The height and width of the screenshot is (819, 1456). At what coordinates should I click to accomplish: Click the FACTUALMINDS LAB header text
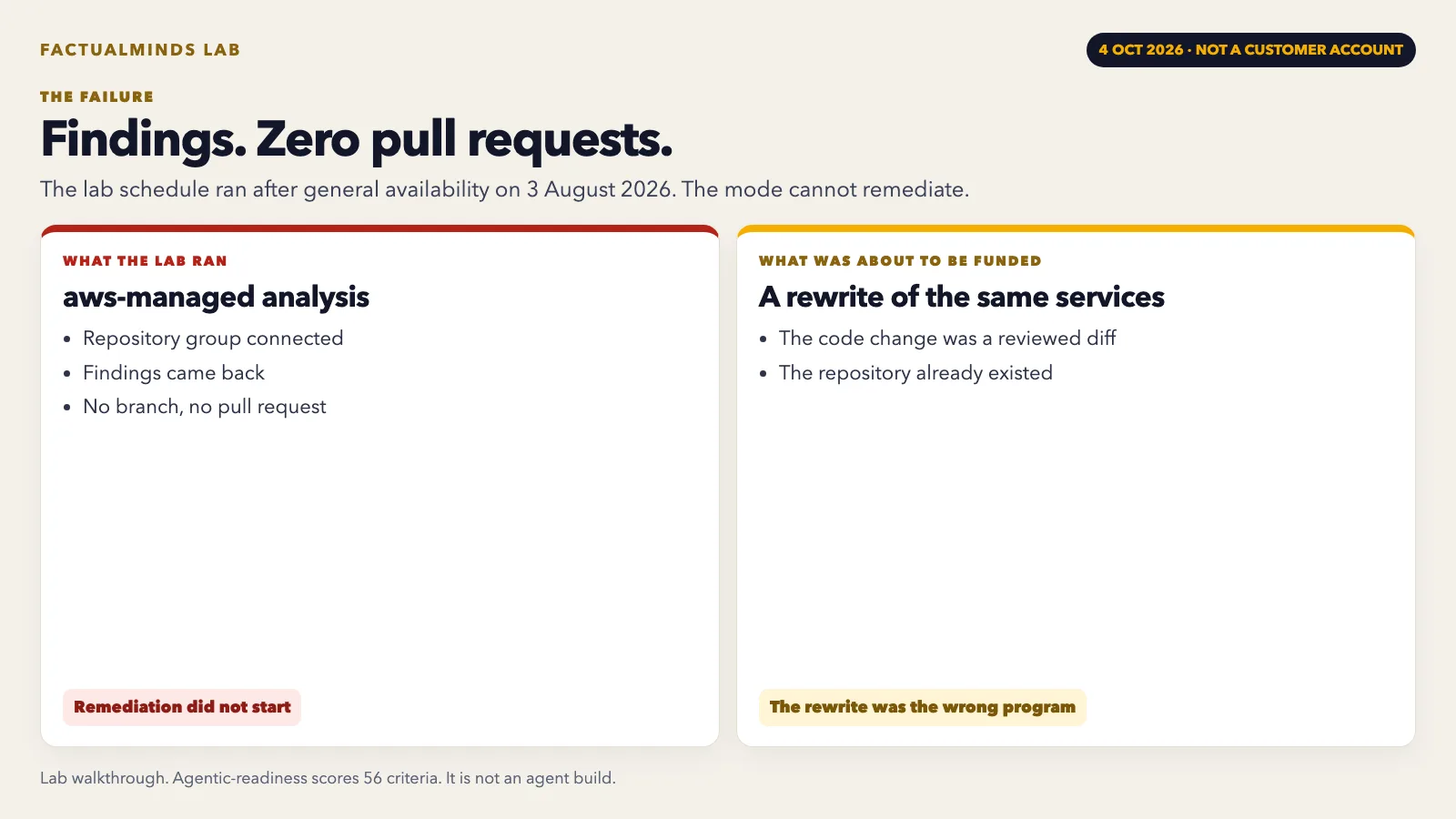(140, 50)
